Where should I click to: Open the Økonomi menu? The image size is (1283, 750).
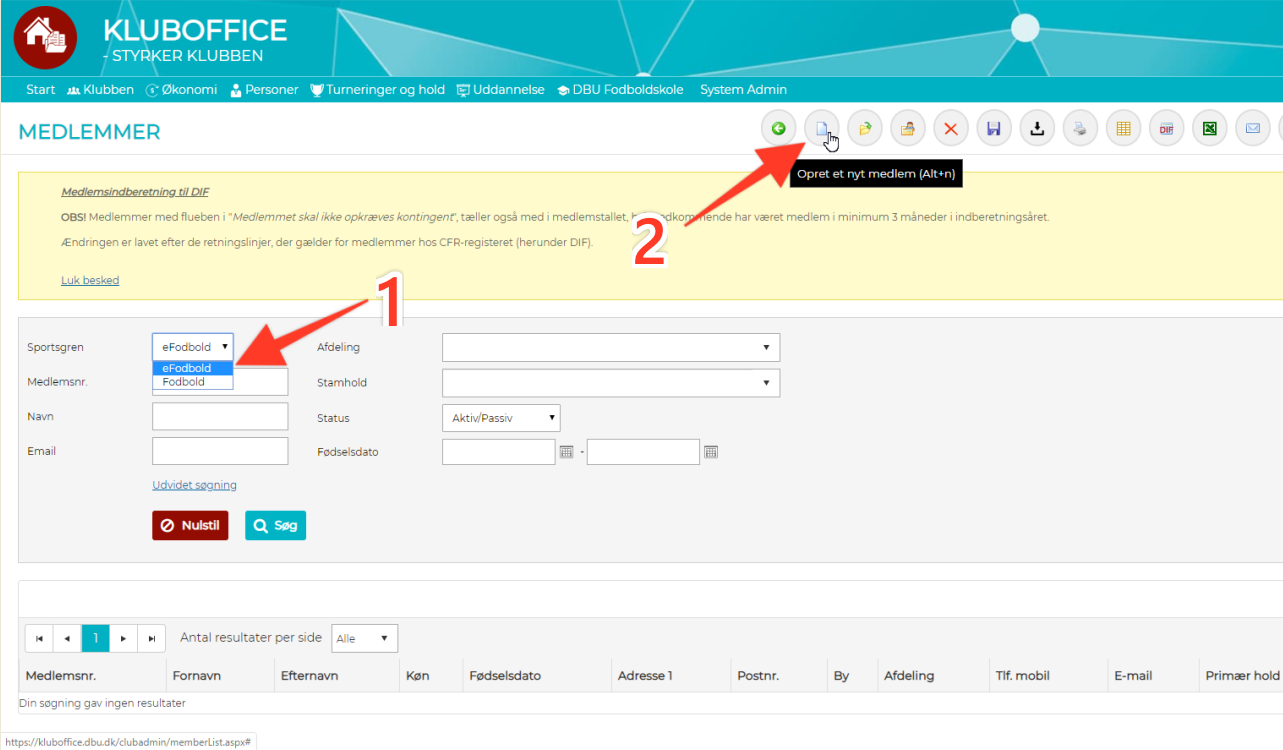click(181, 90)
